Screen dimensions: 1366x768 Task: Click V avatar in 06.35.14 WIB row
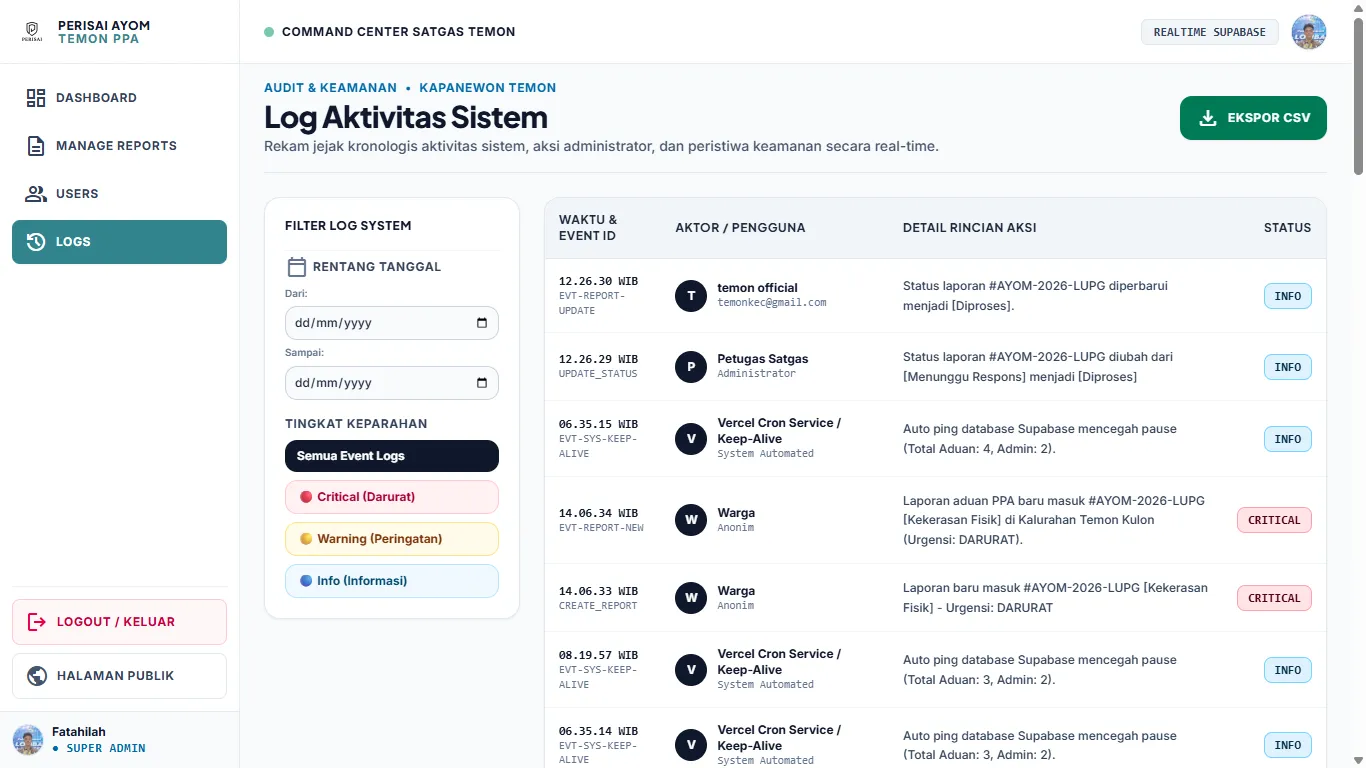[691, 745]
